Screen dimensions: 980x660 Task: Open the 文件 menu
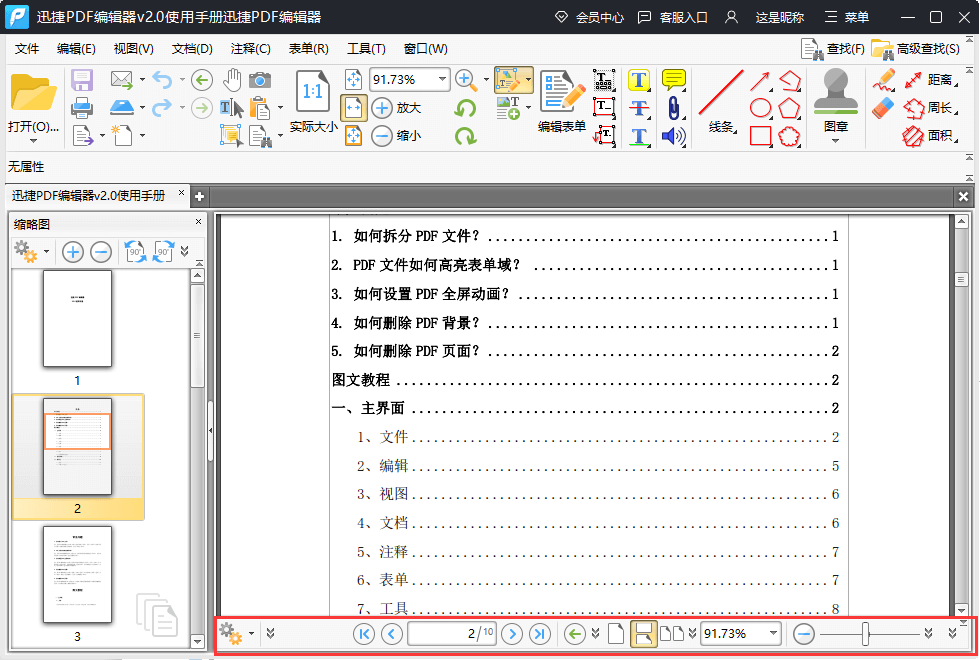click(27, 49)
